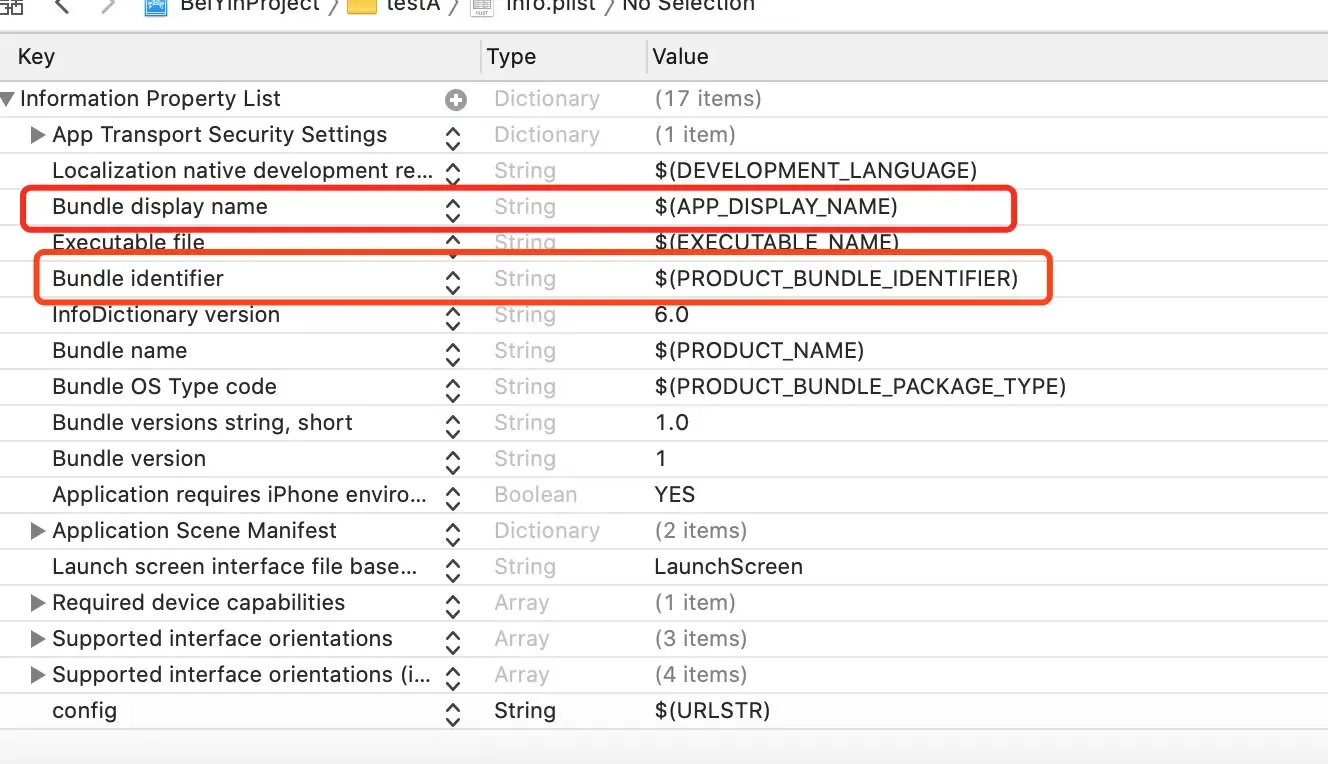
Task: Expand Required device capabilities
Action: 37,603
